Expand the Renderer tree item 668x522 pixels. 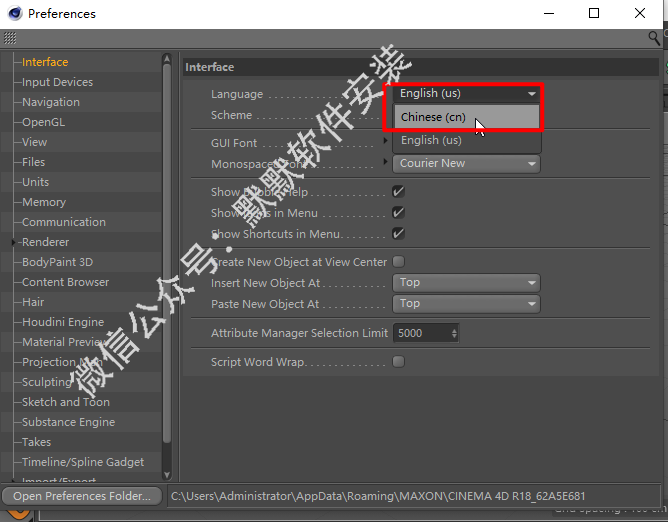tap(14, 242)
